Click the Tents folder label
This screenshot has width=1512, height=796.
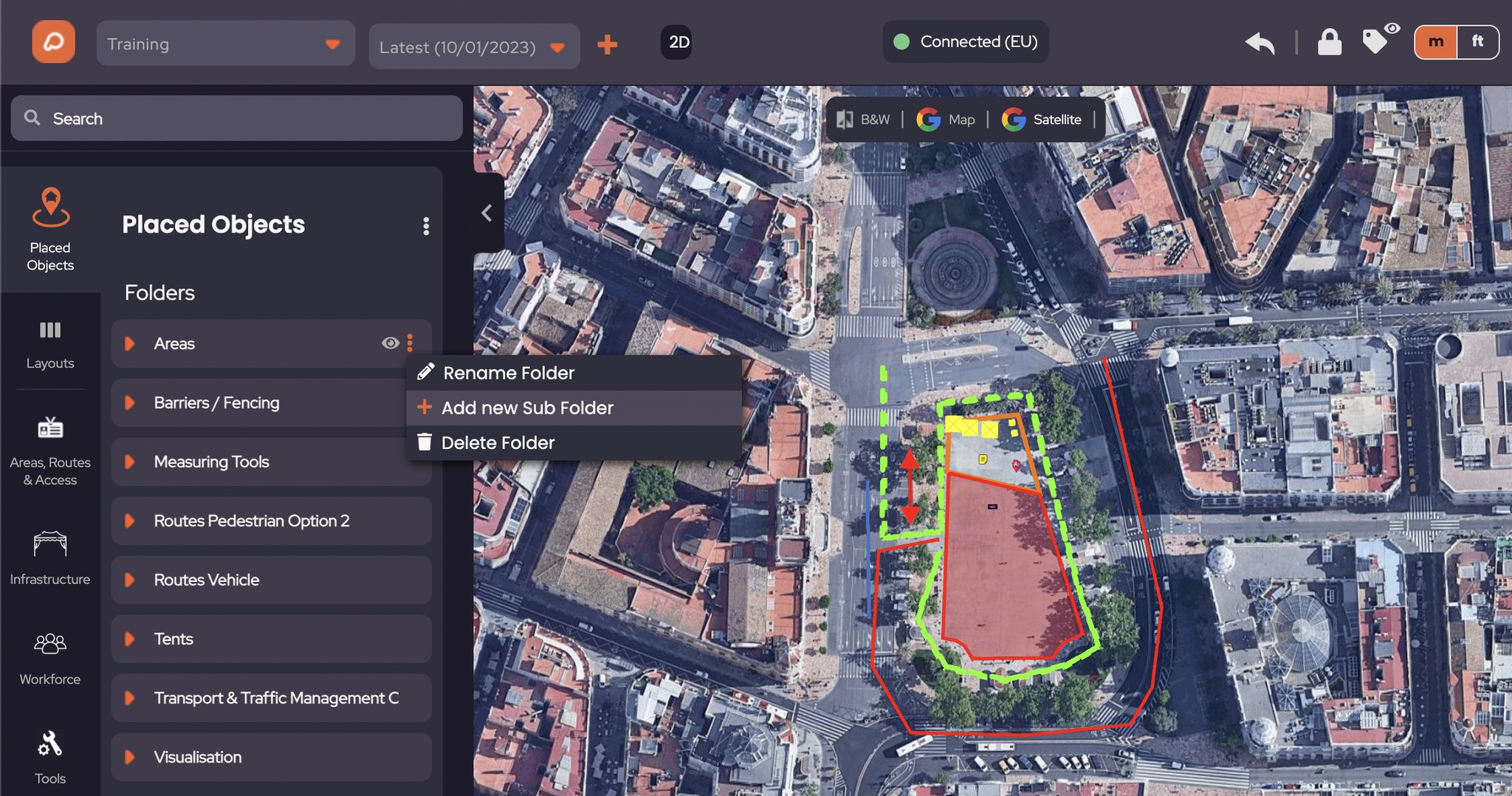pyautogui.click(x=173, y=639)
